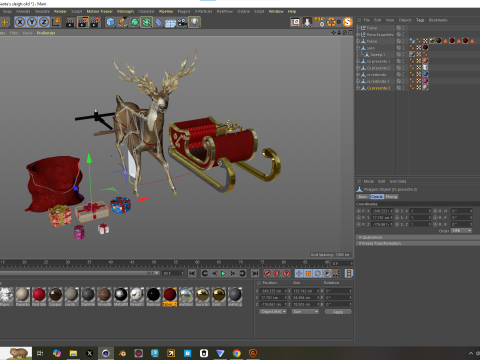480x360 pixels.
Task: Expand the Cx presente.2 object tree
Action: coord(358,68)
